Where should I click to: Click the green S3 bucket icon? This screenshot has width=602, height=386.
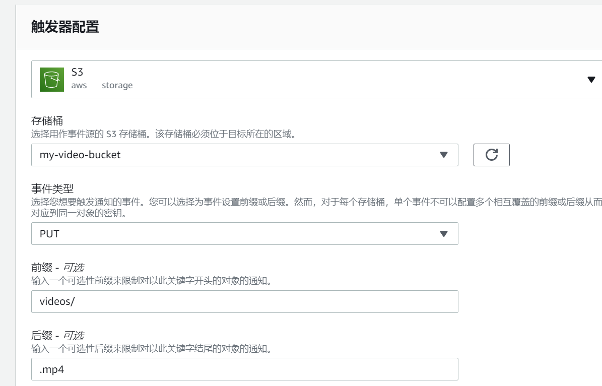(x=52, y=80)
